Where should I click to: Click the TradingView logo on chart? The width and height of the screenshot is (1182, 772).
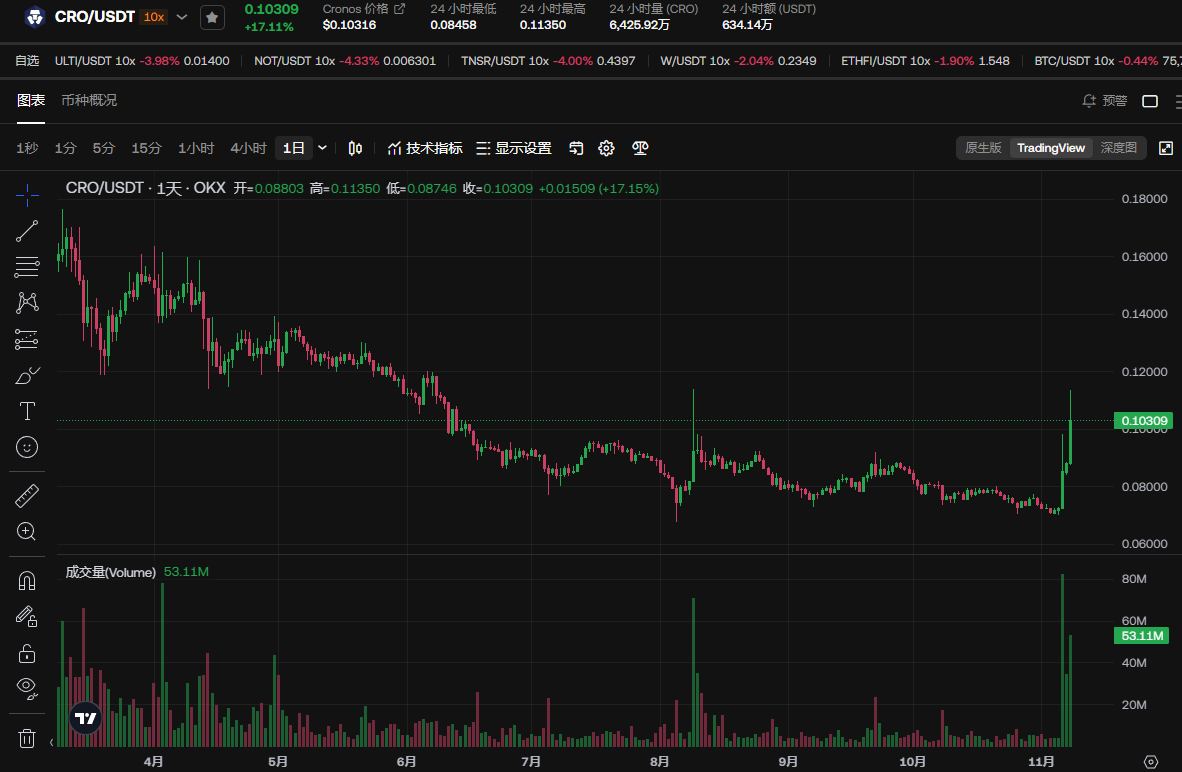[x=86, y=718]
